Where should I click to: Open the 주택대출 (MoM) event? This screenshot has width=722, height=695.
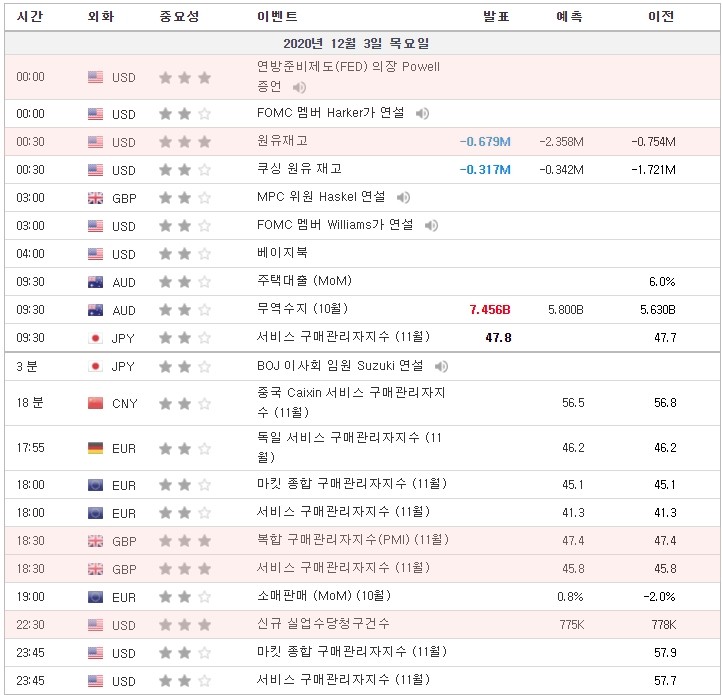click(304, 281)
